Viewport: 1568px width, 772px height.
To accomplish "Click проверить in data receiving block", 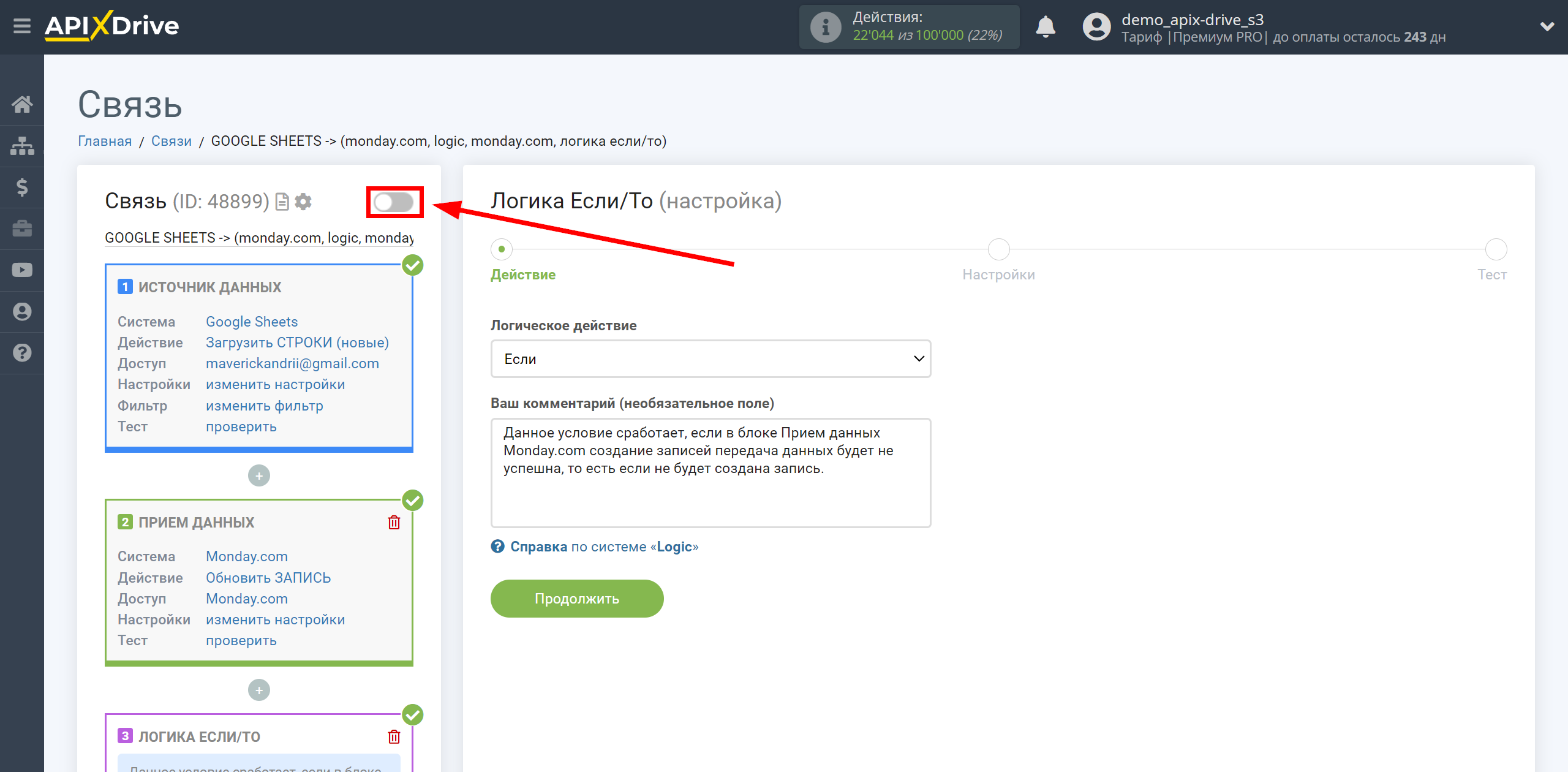I will click(241, 640).
